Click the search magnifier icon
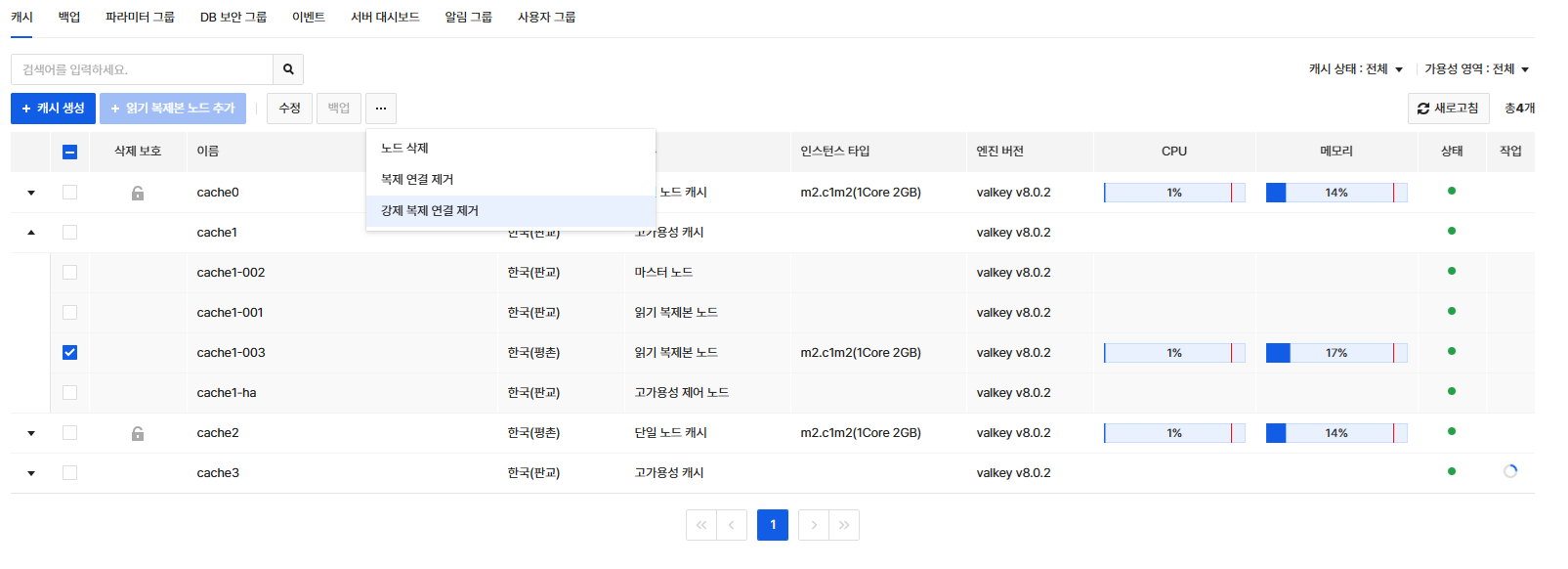Screen dimensions: 1568x569 [288, 69]
